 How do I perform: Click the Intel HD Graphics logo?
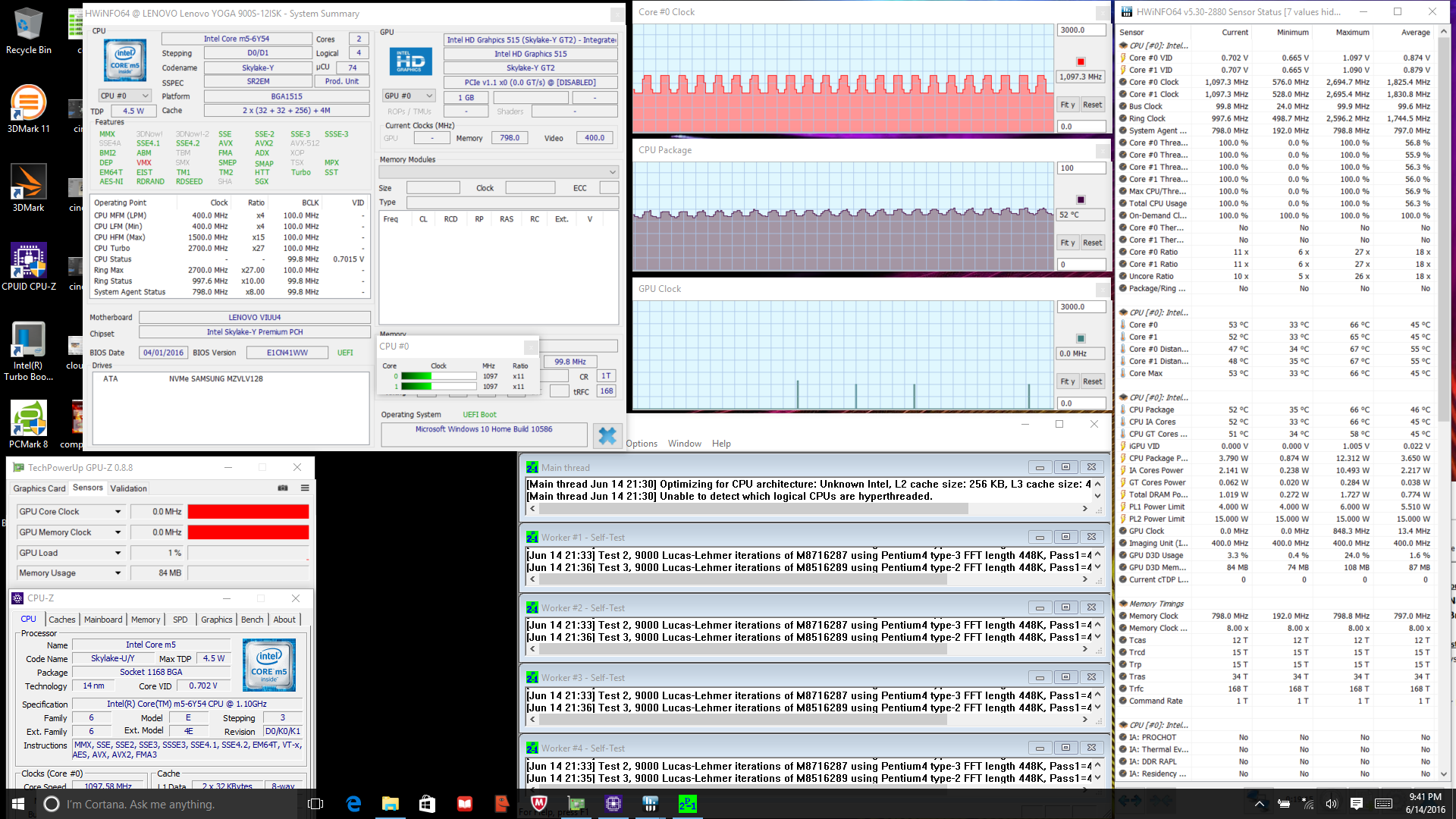pos(410,61)
